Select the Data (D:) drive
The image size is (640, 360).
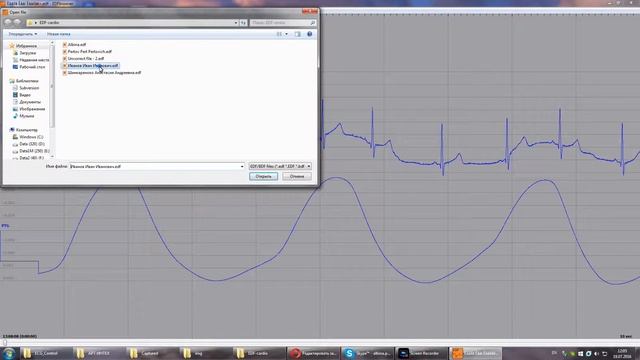(x=29, y=144)
